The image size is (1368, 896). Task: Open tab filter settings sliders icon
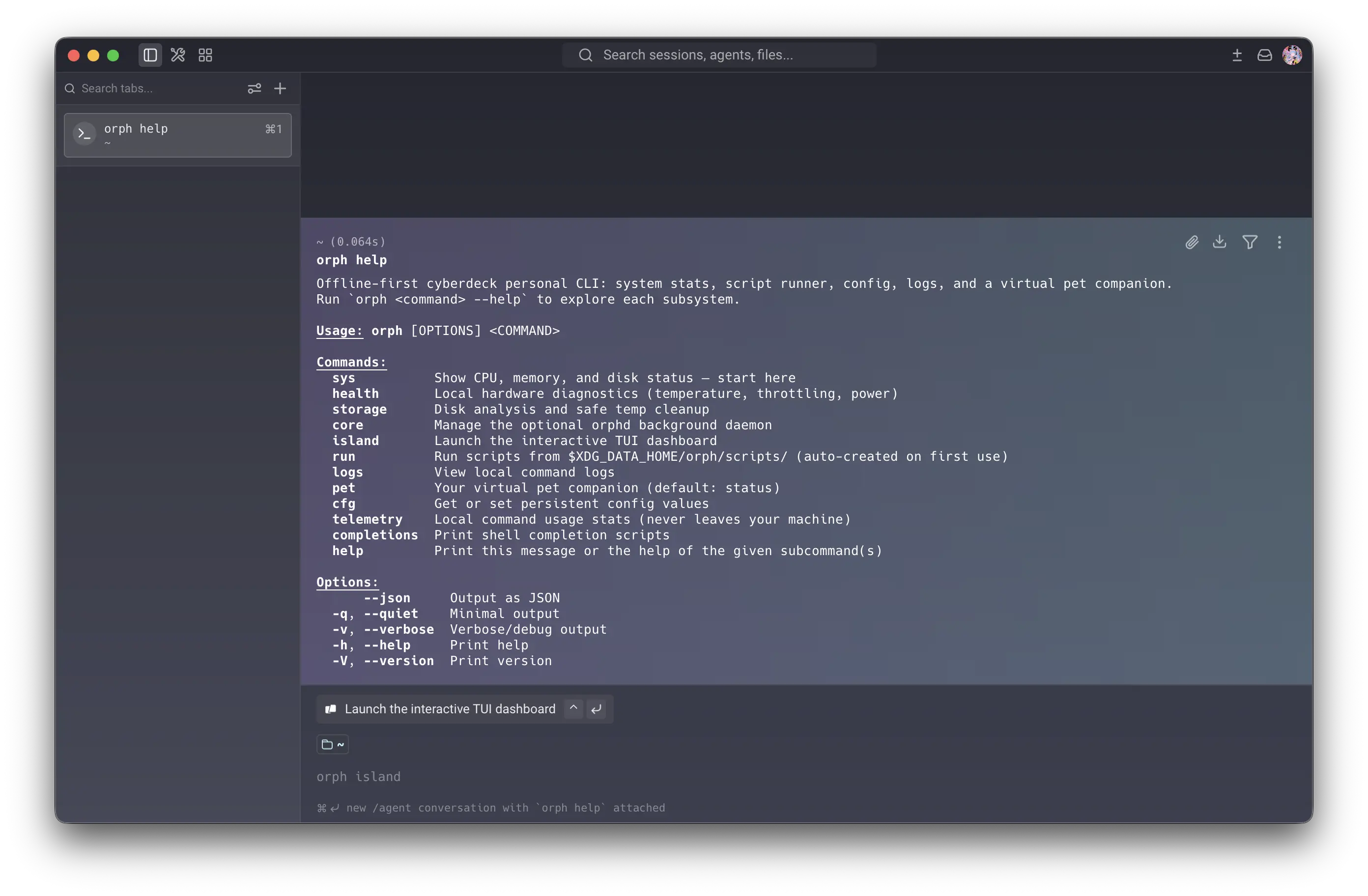[254, 88]
